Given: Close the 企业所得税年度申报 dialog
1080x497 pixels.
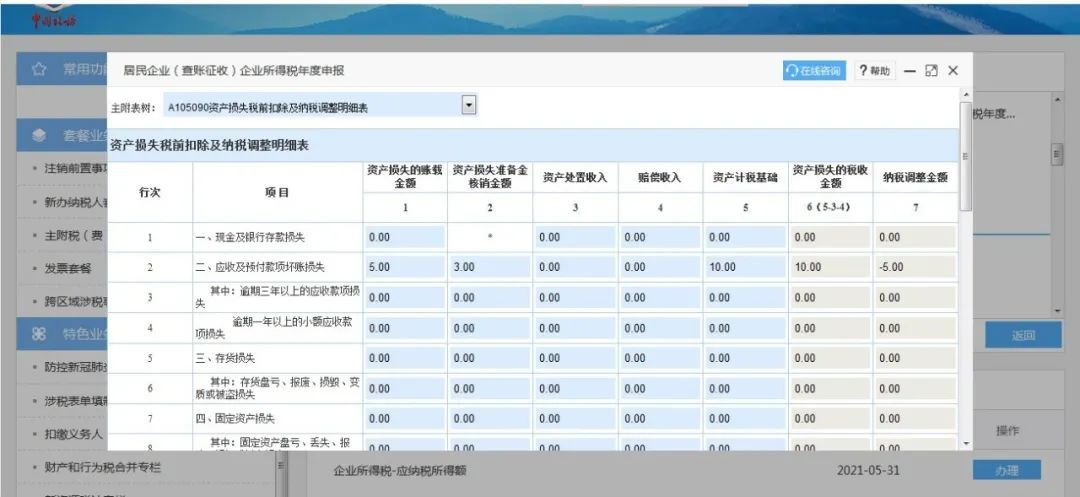Looking at the screenshot, I should (x=953, y=71).
